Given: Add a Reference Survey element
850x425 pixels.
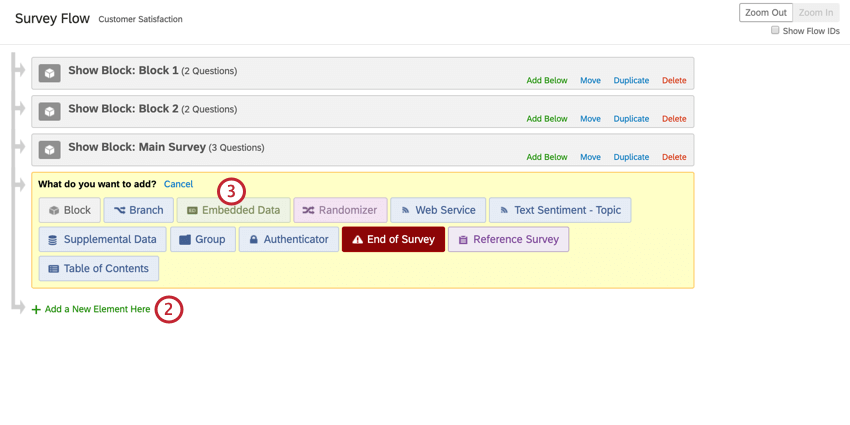Looking at the screenshot, I should pos(508,239).
